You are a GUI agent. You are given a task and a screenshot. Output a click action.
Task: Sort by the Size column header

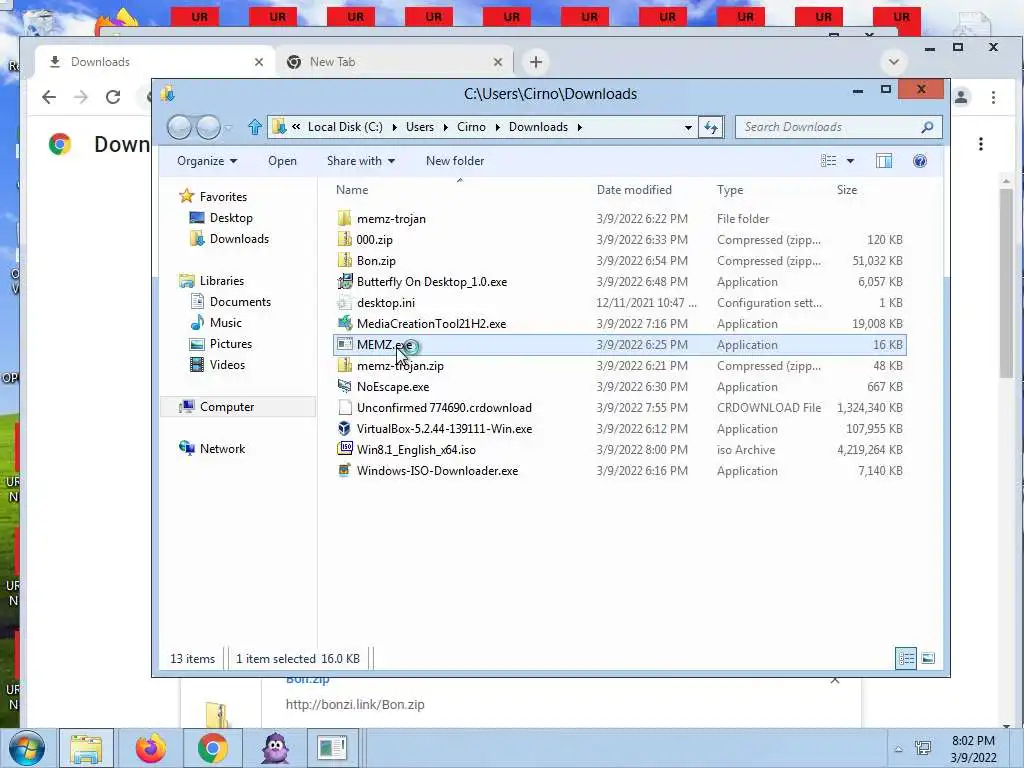[847, 190]
